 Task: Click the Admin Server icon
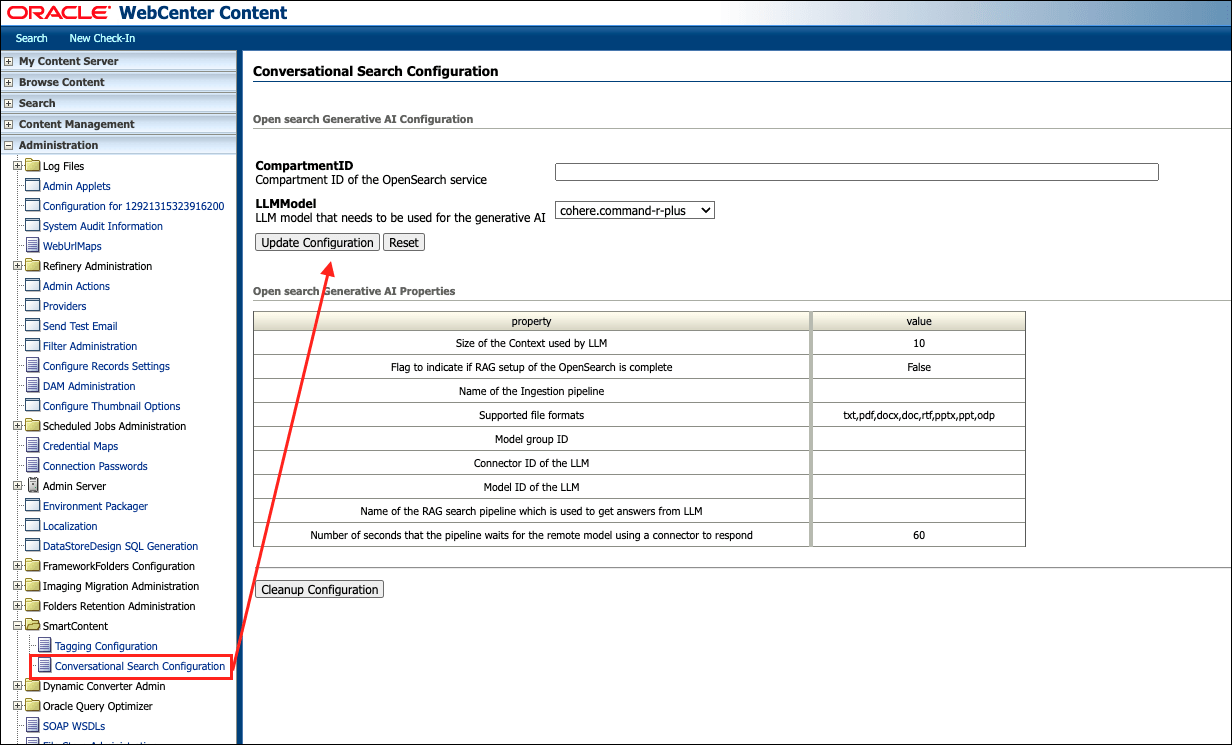click(x=32, y=486)
